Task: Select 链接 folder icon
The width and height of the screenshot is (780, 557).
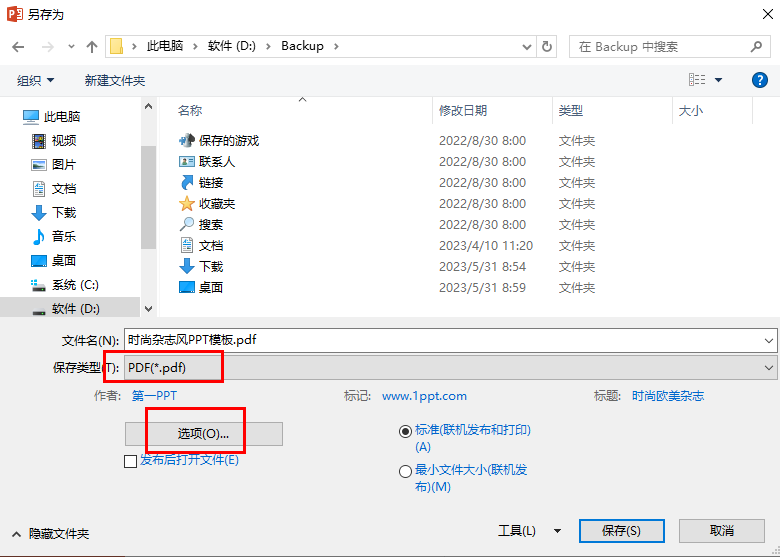Action: point(187,183)
